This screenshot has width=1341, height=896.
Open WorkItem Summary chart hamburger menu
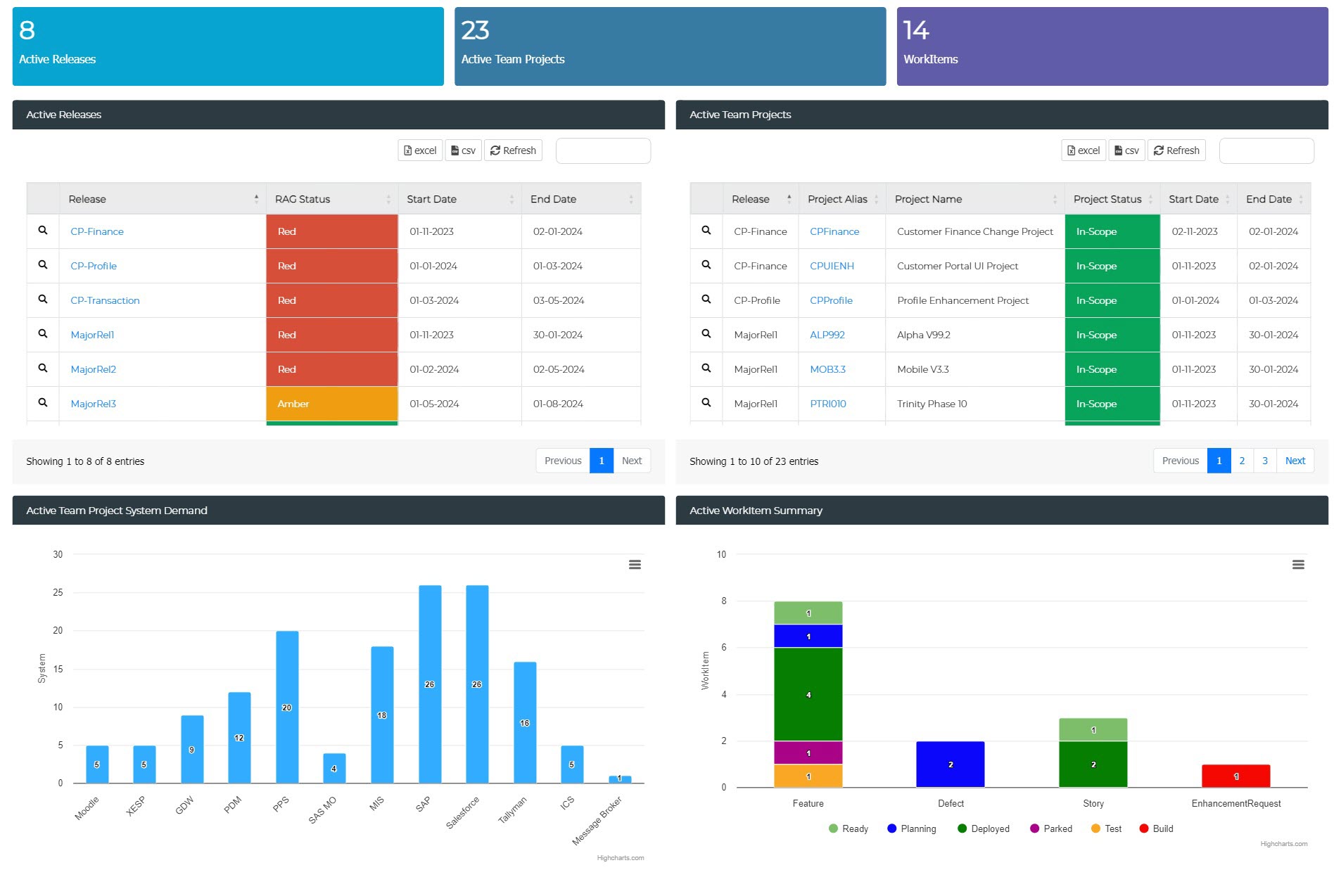(x=1298, y=565)
